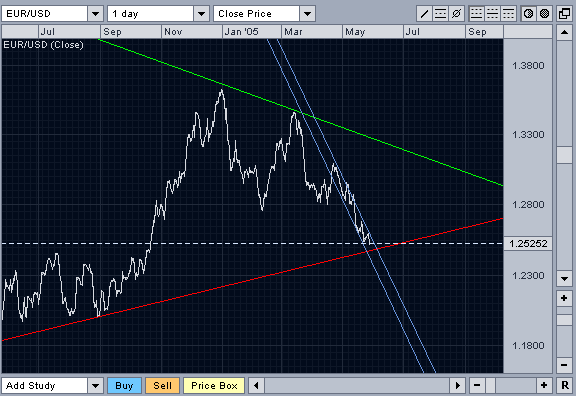Click the Jan '05 date axis label
The height and width of the screenshot is (396, 576).
pyautogui.click(x=241, y=32)
